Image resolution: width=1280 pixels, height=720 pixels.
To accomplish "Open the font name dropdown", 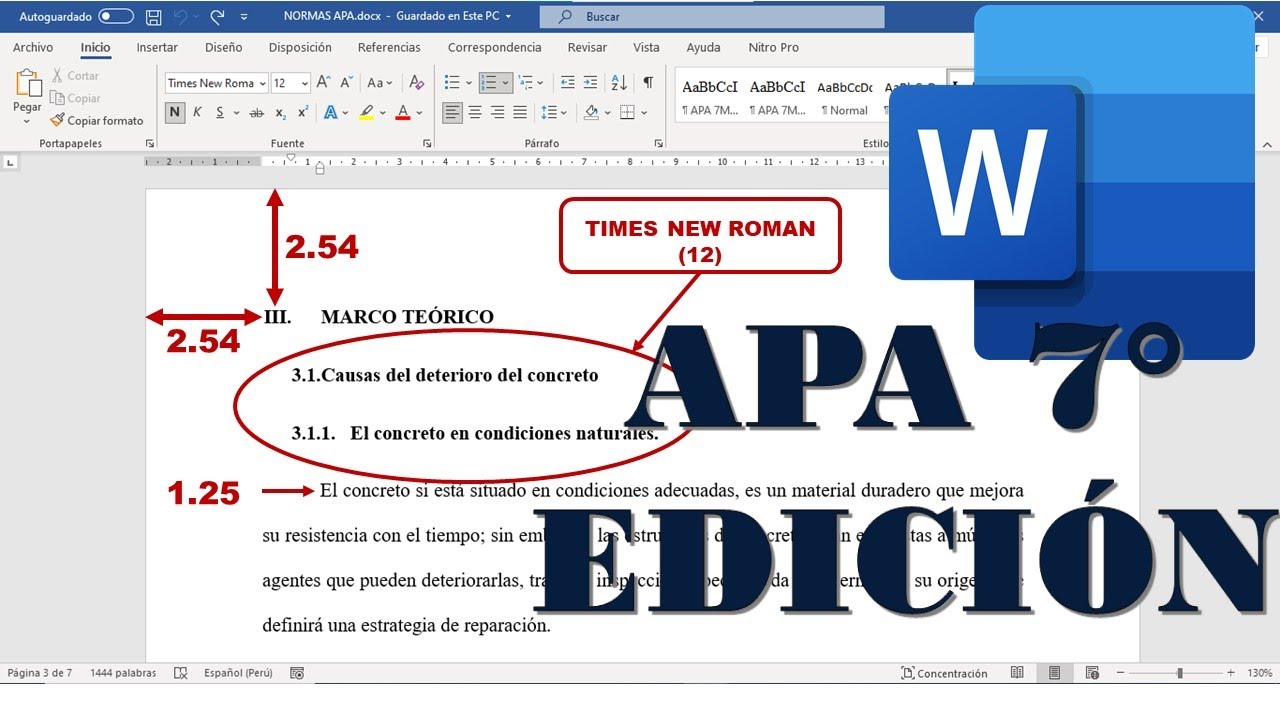I will (262, 84).
